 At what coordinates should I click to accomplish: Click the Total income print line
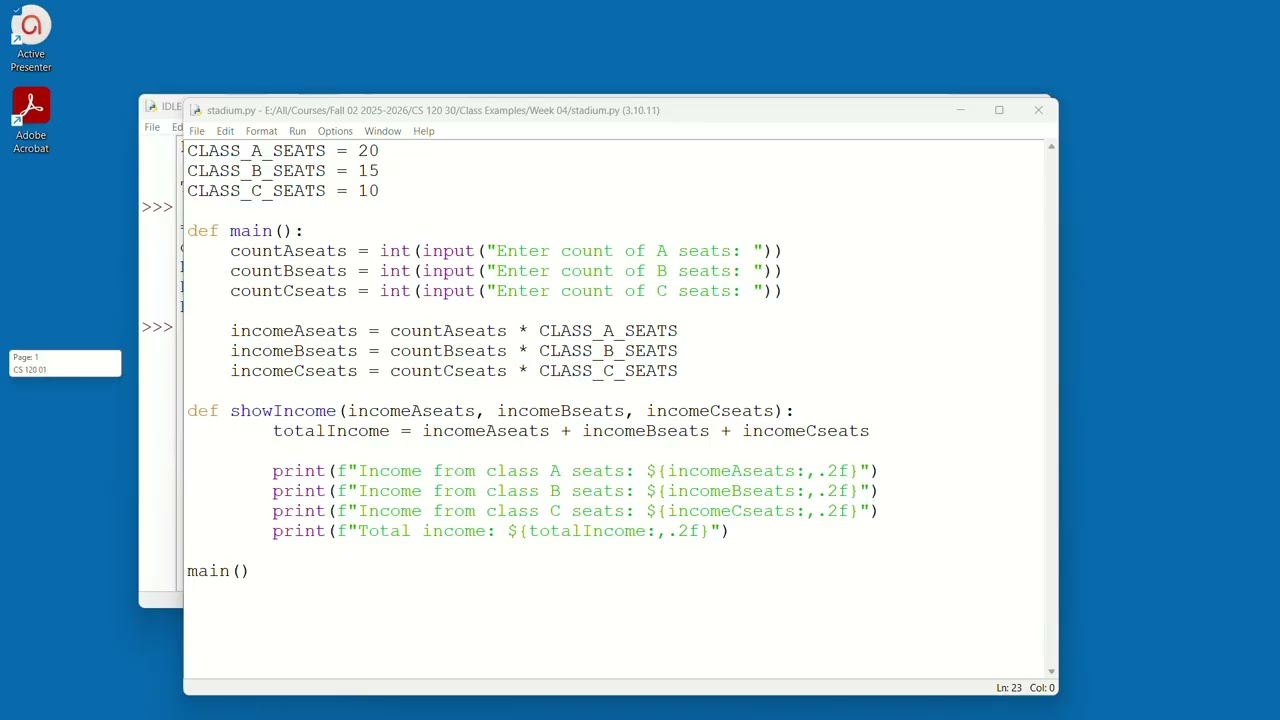[500, 531]
